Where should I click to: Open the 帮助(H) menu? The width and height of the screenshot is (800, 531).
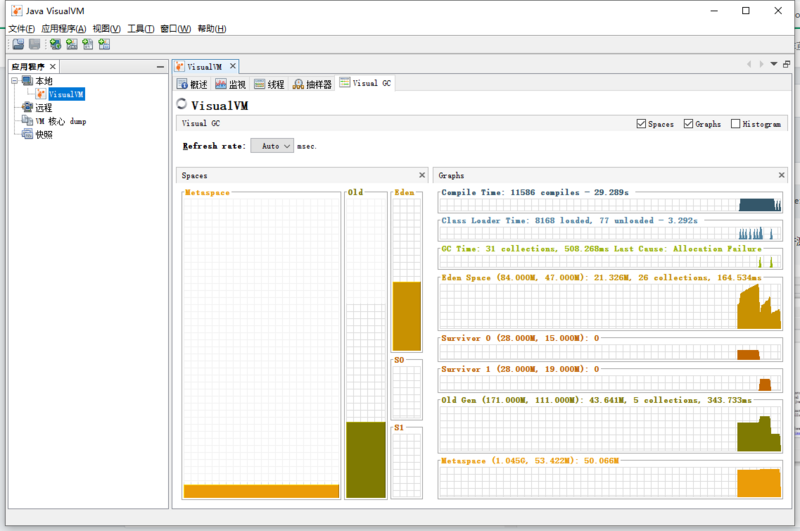pyautogui.click(x=212, y=29)
